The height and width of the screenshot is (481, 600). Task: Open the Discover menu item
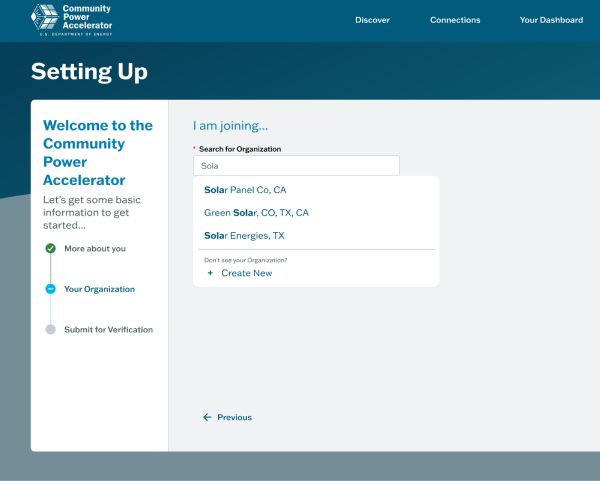tap(372, 20)
